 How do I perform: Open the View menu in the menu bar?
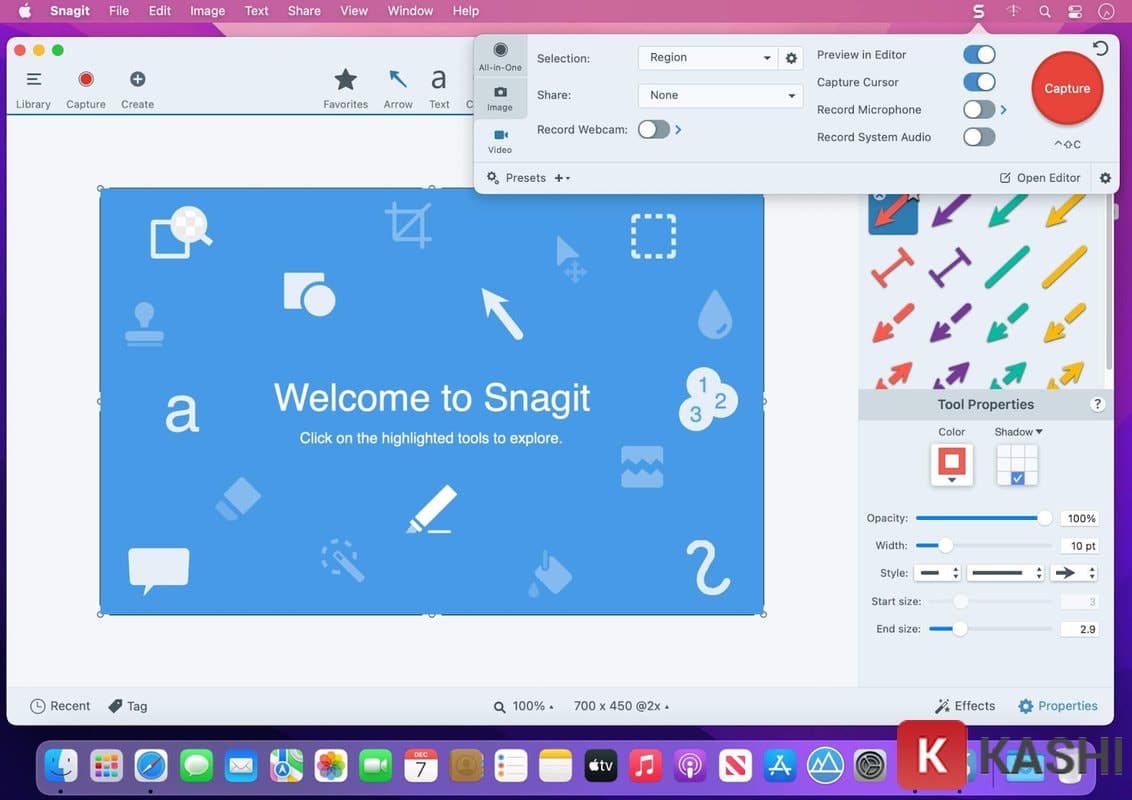tap(354, 11)
